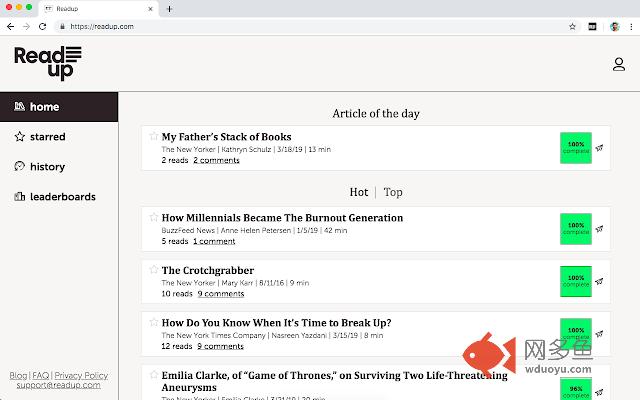
Task: Open 'My Father's Stack of Books' article
Action: [227, 137]
